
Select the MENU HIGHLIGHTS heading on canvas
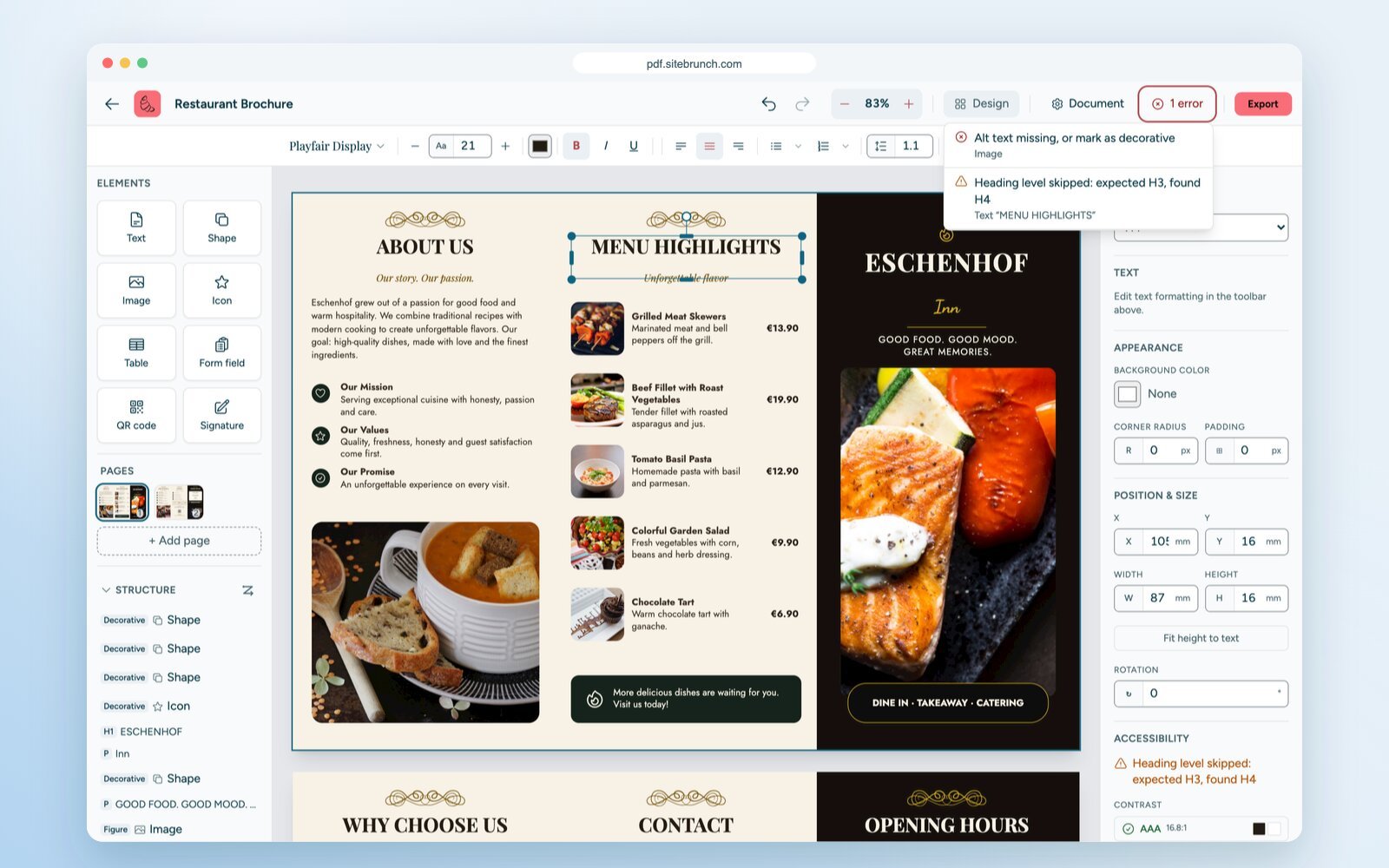pos(686,247)
